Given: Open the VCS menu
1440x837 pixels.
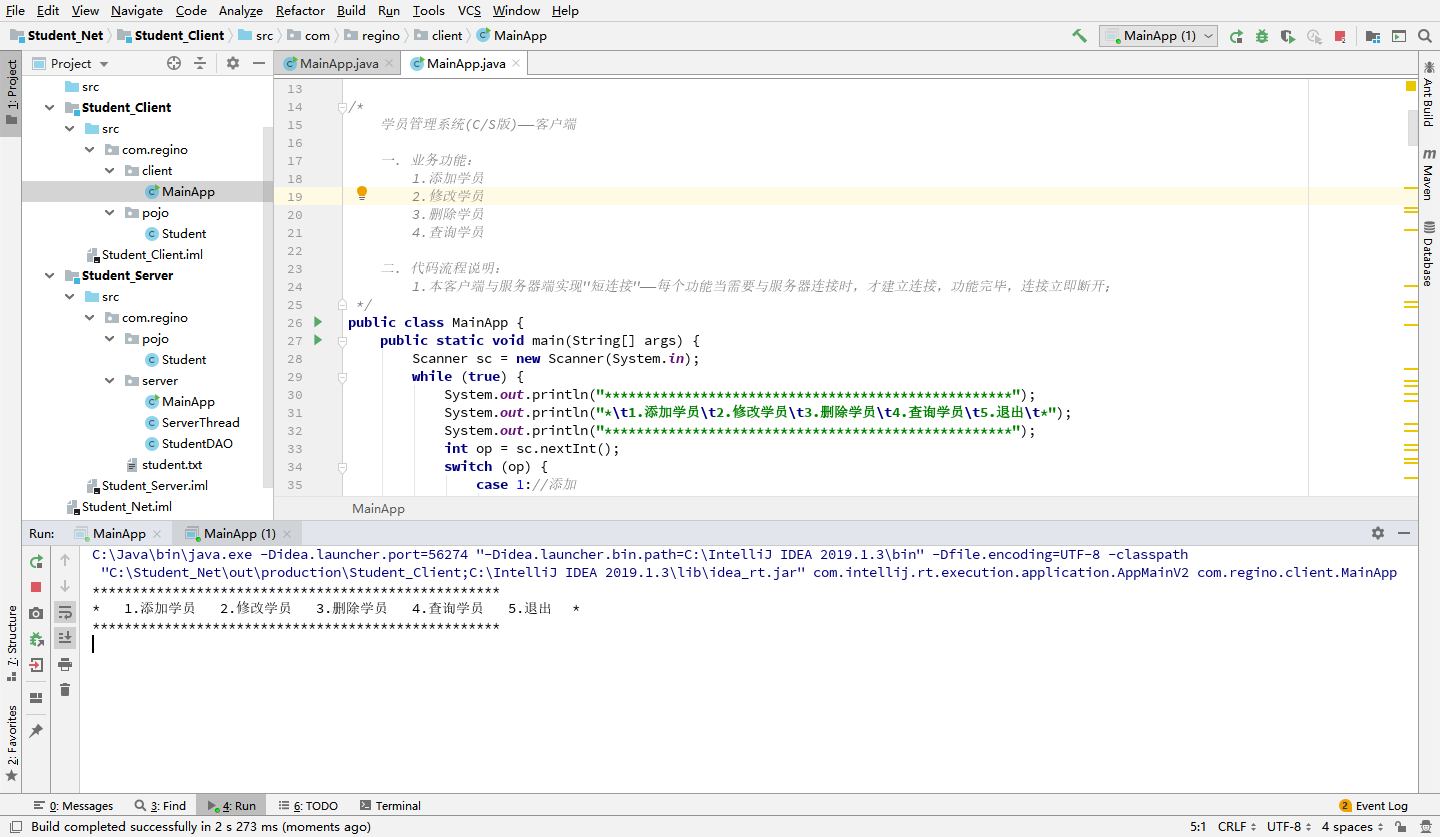Looking at the screenshot, I should (469, 10).
